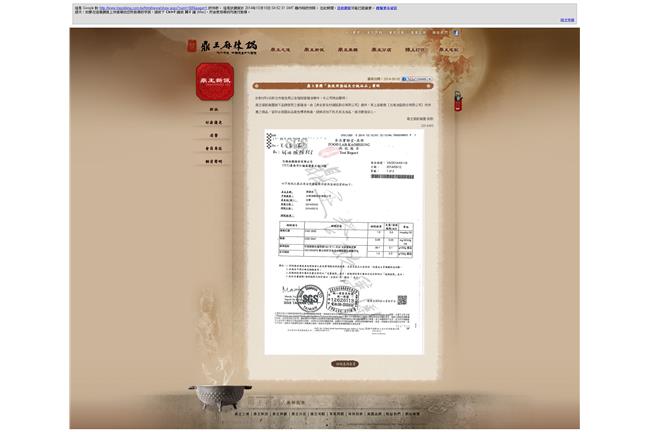Open the first footer link beside the hot pot
Viewport: 650px width, 432px height.
[x=242, y=414]
